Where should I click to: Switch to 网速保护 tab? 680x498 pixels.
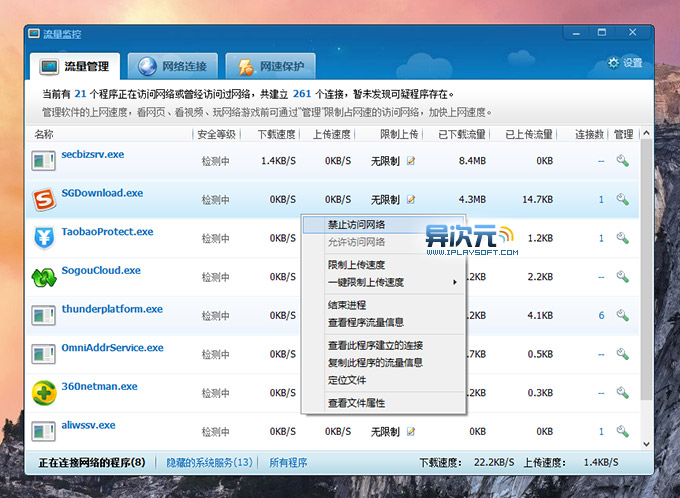(271, 66)
